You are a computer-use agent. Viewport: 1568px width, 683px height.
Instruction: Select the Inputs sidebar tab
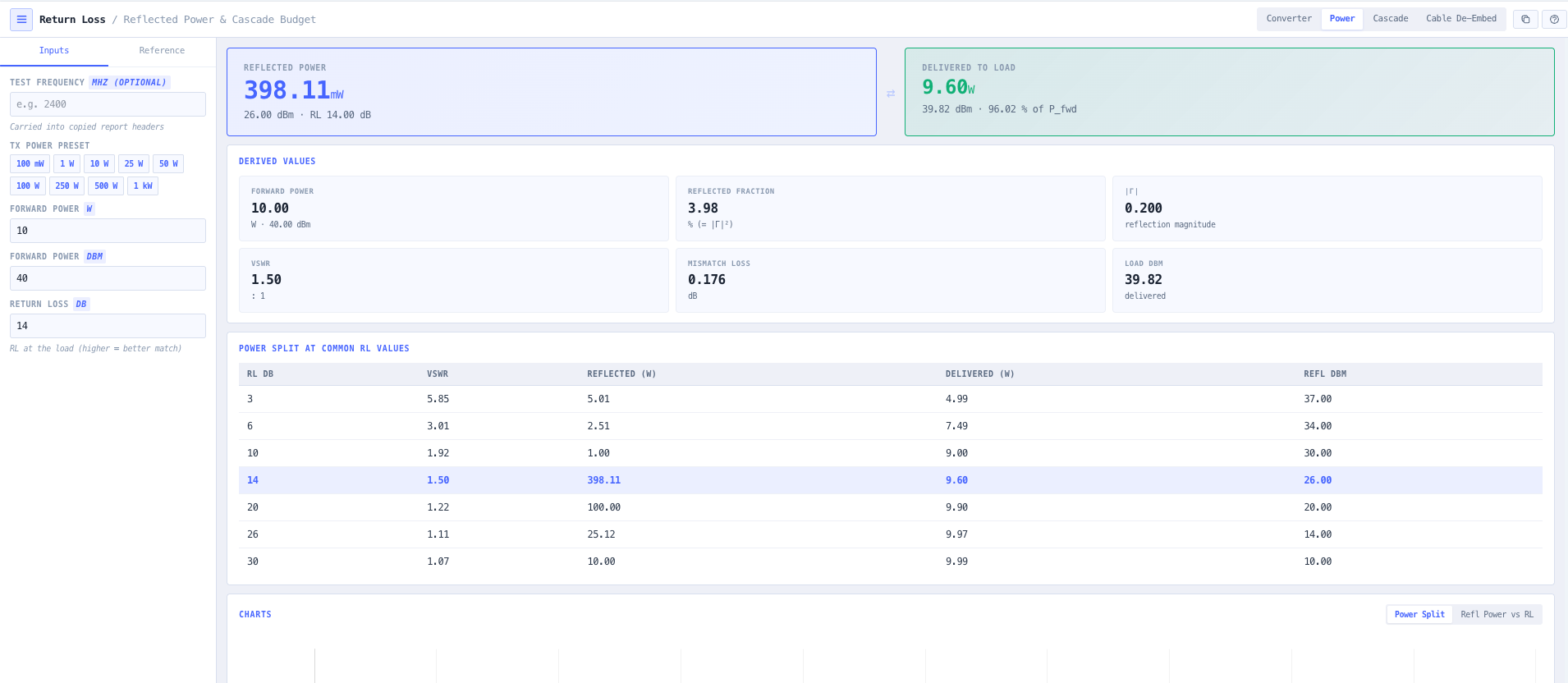pyautogui.click(x=54, y=51)
